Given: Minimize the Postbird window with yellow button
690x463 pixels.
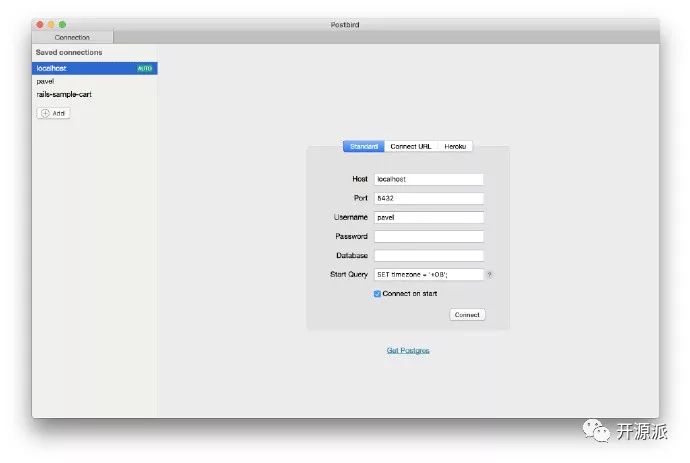Looking at the screenshot, I should point(51,25).
